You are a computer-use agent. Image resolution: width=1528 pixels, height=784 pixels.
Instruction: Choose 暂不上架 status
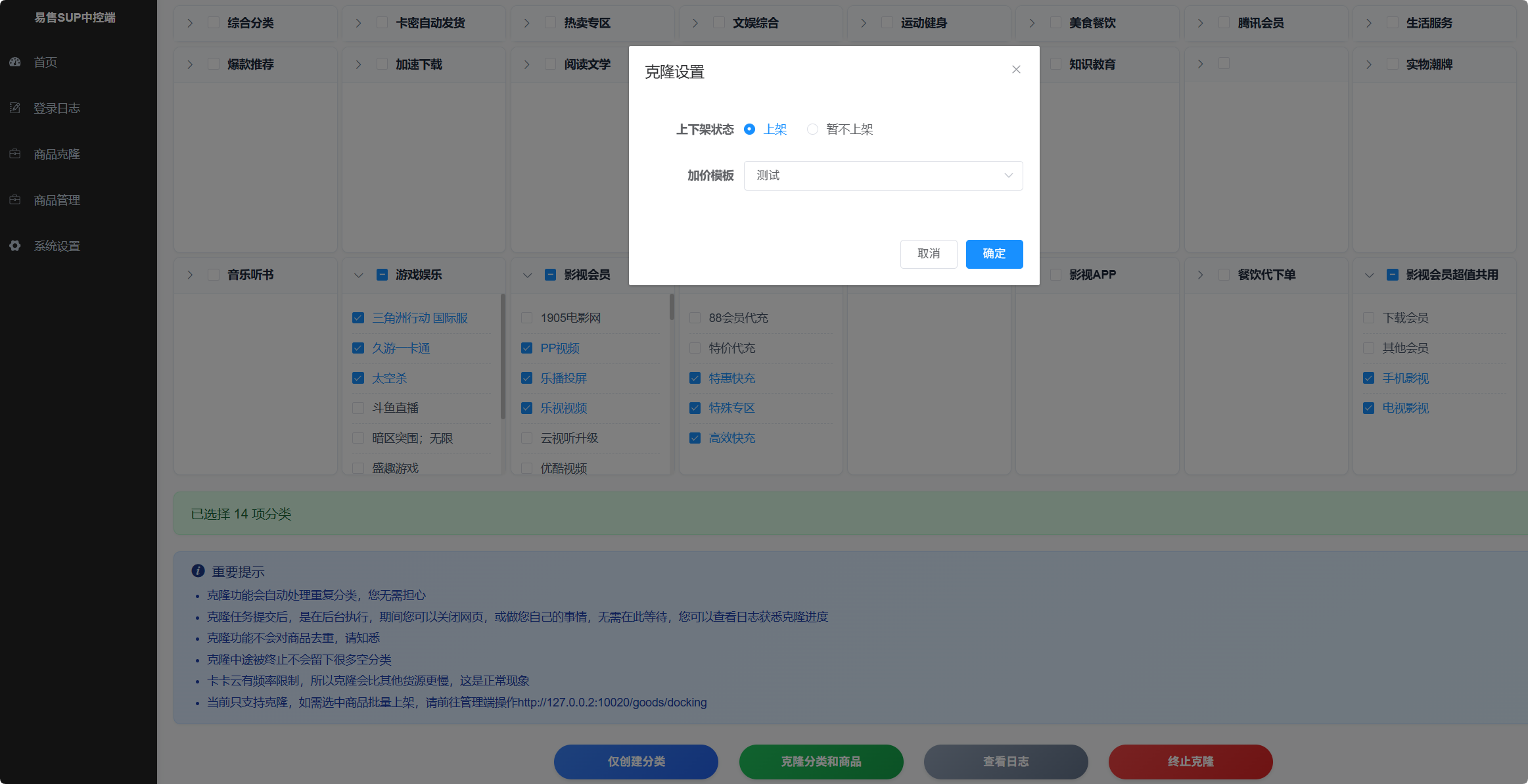(812, 129)
